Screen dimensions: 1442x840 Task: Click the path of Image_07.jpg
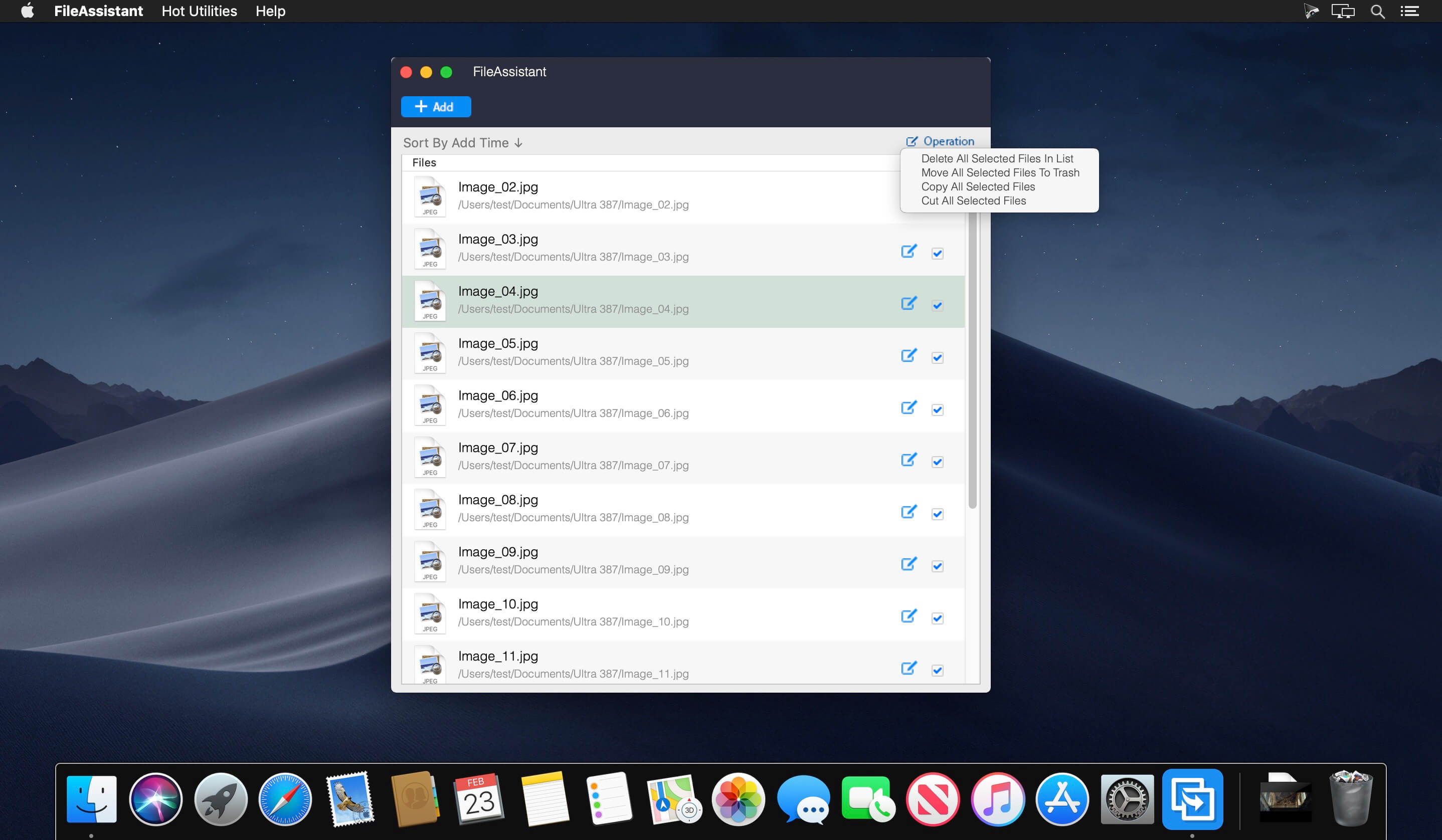click(573, 465)
